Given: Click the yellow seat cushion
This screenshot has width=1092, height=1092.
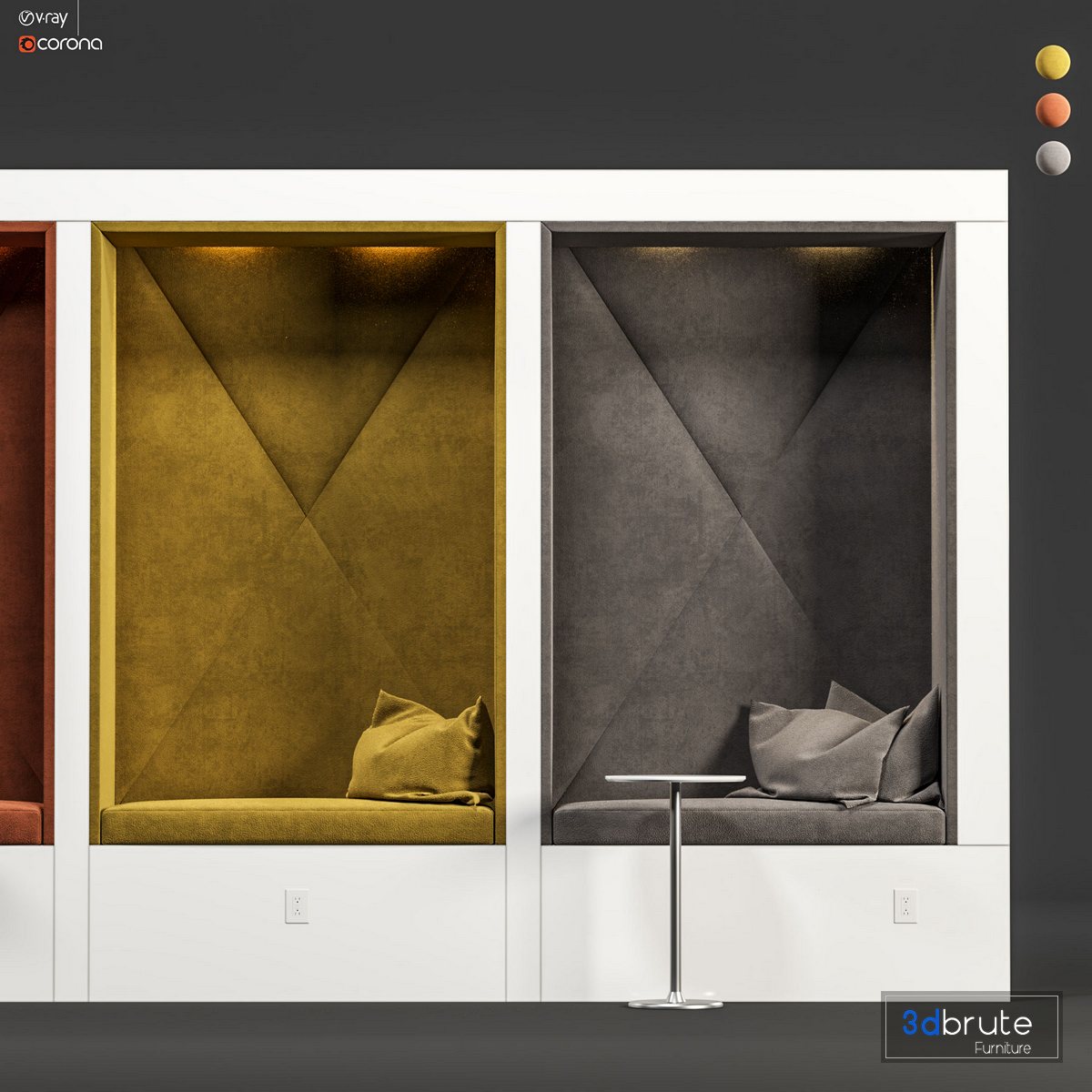Looking at the screenshot, I should (297, 822).
